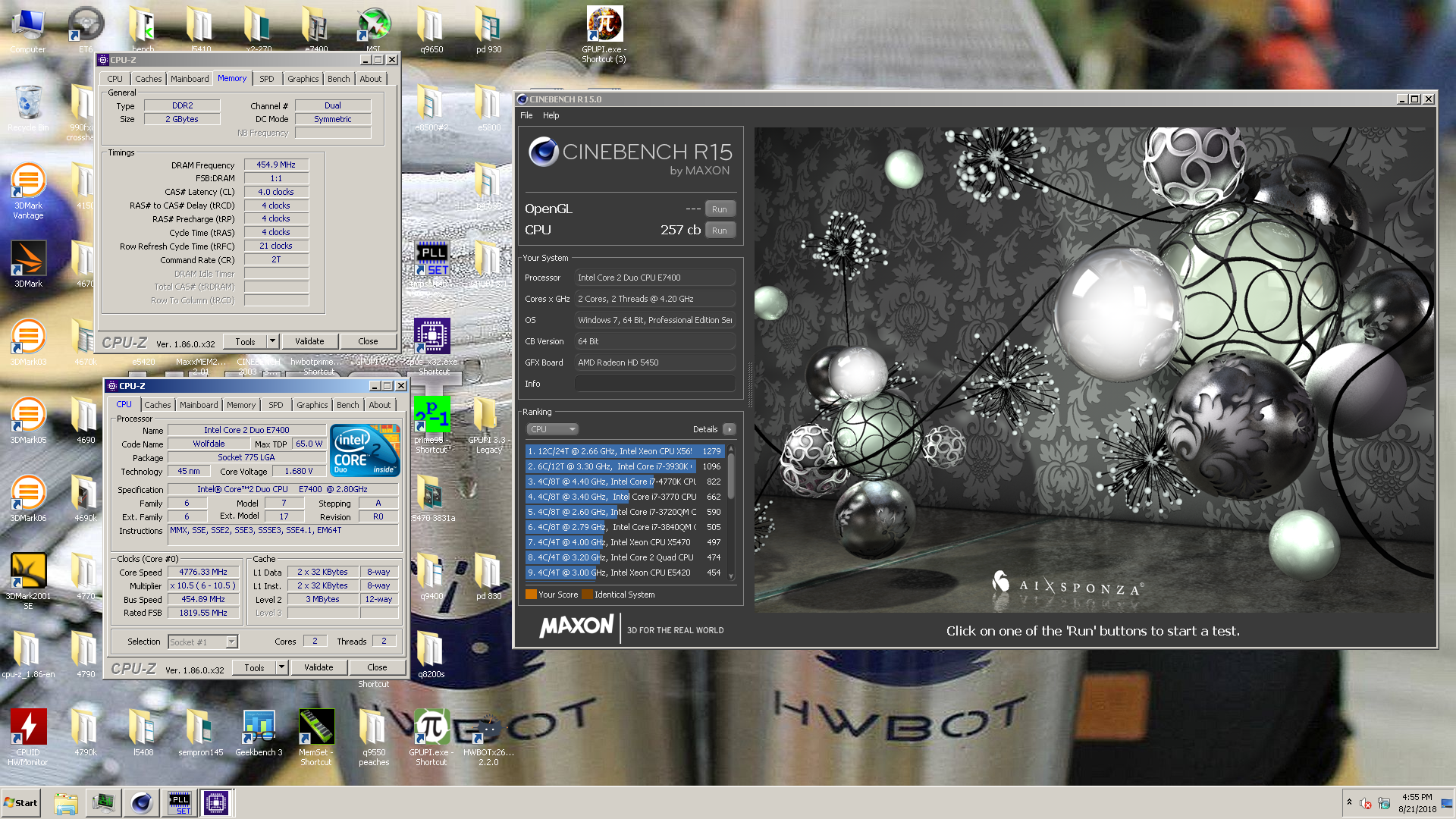Expand Tools dropdown arrow in upper CPU-Z
Image resolution: width=1456 pixels, height=819 pixels.
click(x=273, y=341)
